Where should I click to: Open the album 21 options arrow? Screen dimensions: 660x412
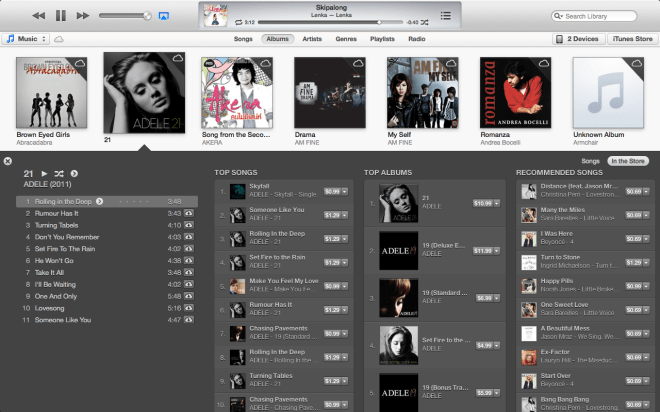pyautogui.click(x=74, y=174)
